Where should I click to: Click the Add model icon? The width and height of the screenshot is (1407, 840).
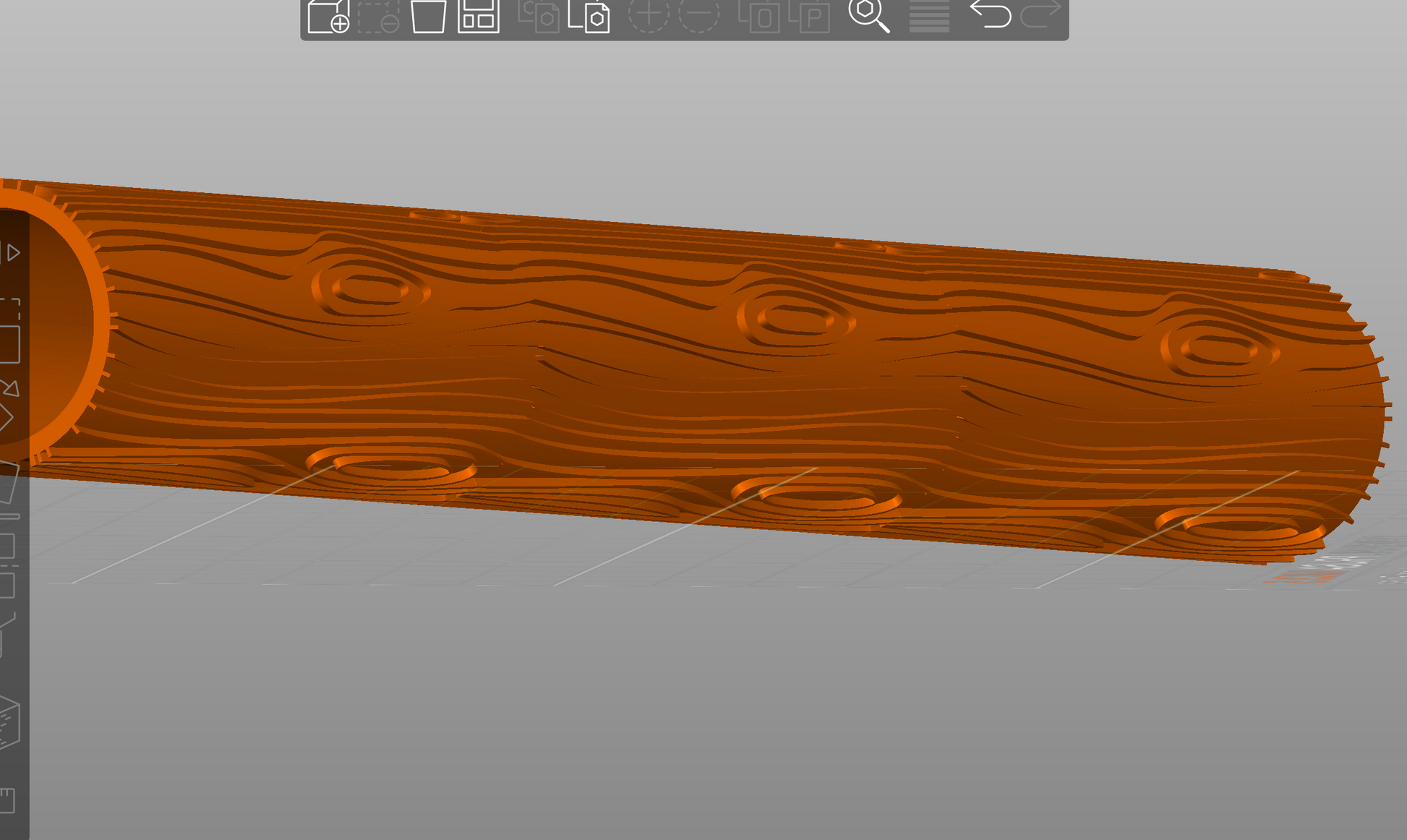coord(328,16)
